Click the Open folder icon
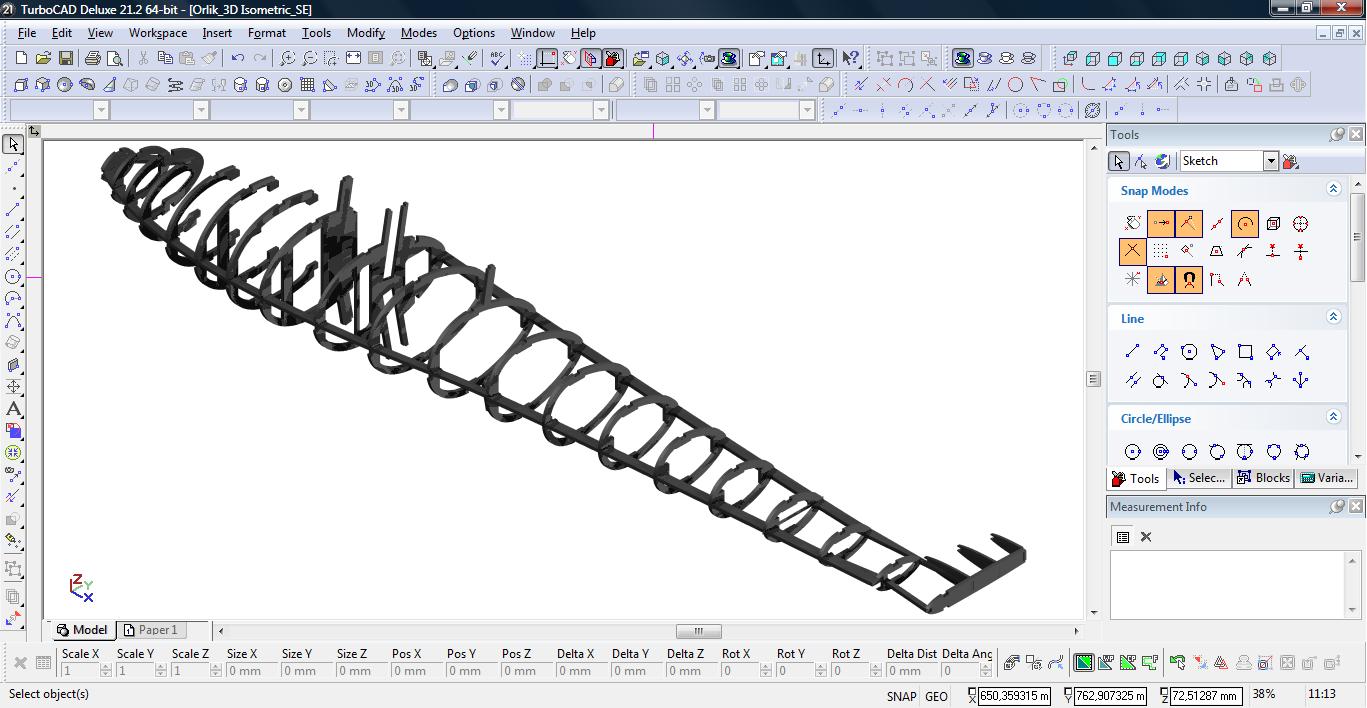 (43, 59)
